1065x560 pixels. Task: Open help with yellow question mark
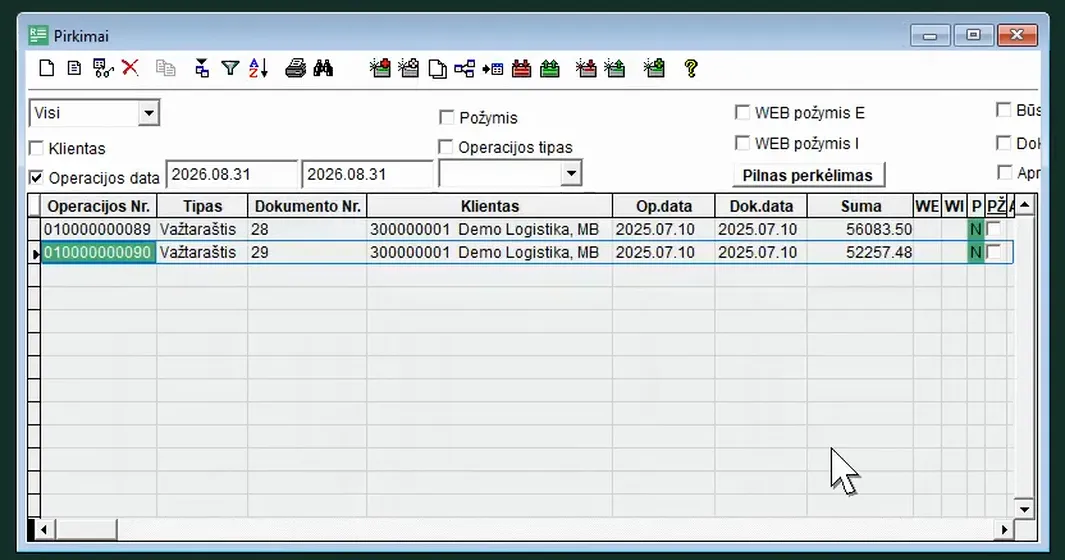click(691, 68)
